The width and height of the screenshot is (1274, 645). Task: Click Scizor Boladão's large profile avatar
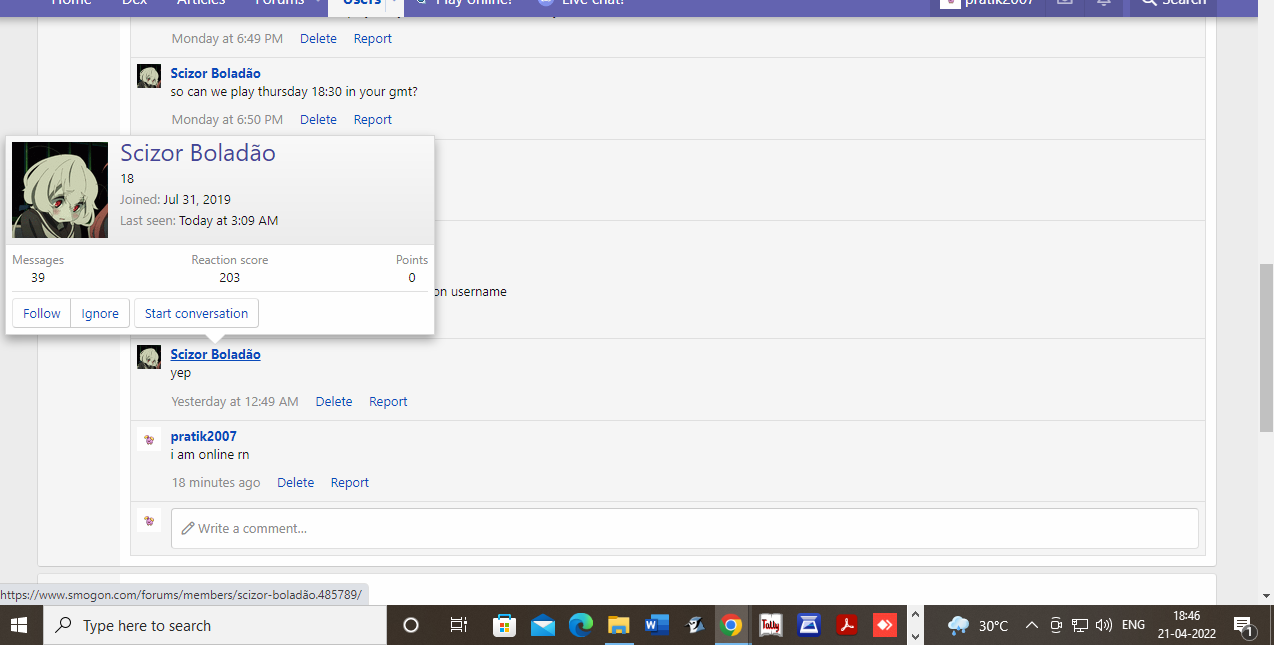coord(60,190)
